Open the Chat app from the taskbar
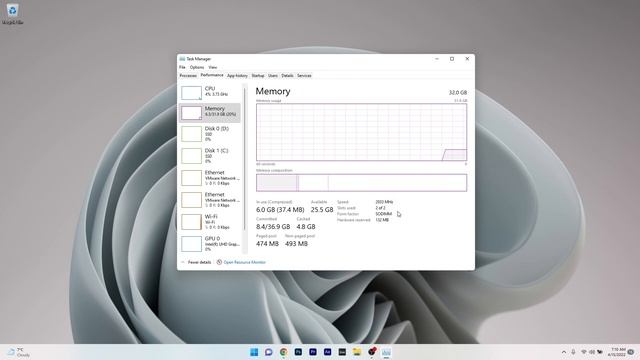Viewport: 640px width, 360px height. click(x=269, y=352)
